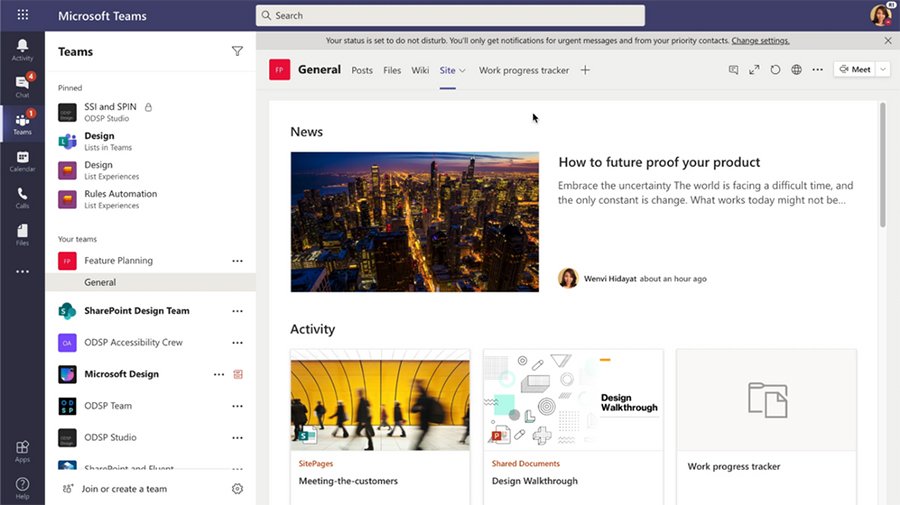Viewport: 900px width, 505px height.
Task: Select the ODSP Team entry
Action: (108, 406)
